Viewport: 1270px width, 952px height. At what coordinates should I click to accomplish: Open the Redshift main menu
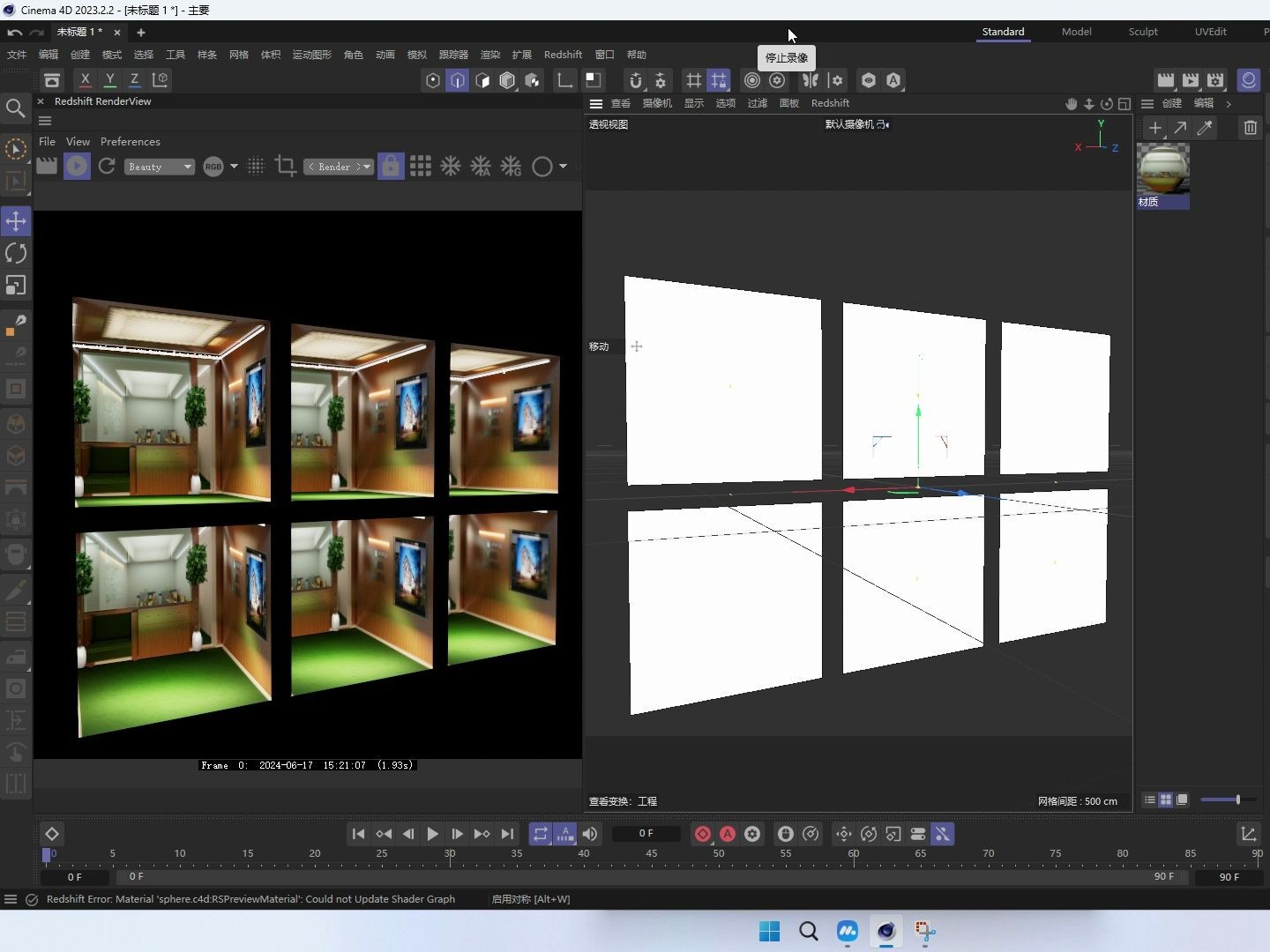(x=563, y=55)
